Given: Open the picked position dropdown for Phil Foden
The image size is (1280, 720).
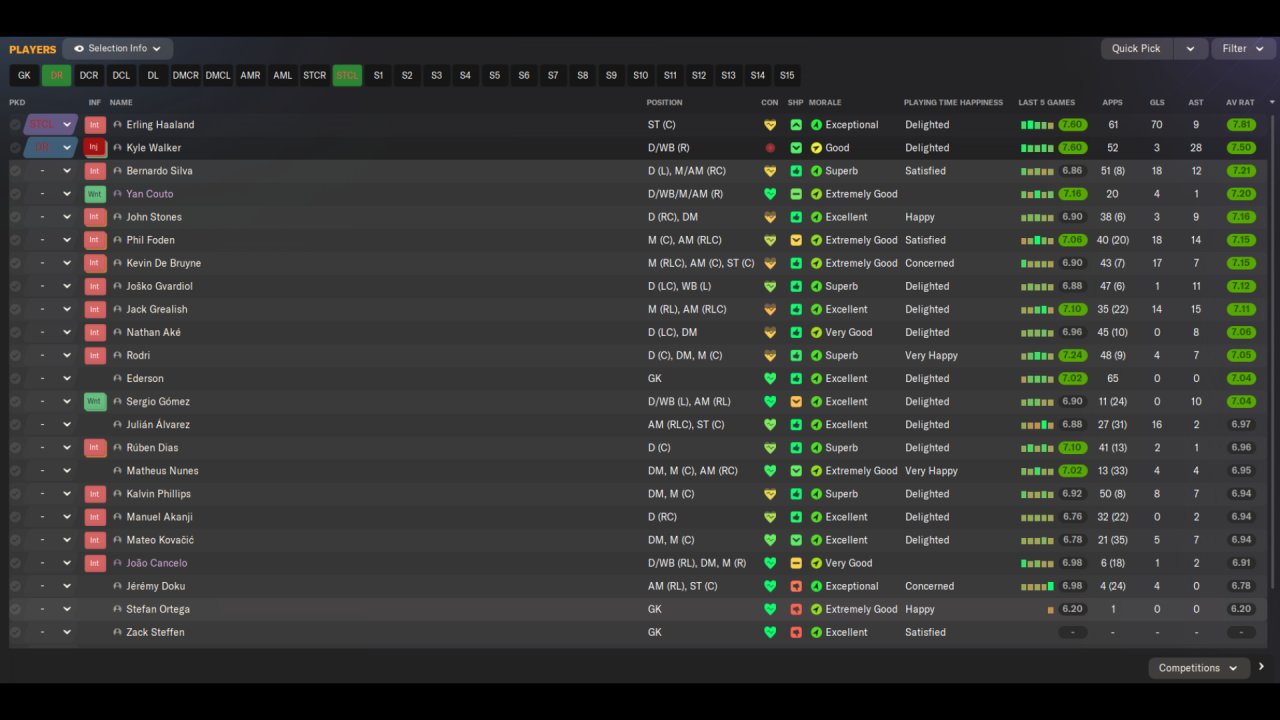Looking at the screenshot, I should (51, 240).
